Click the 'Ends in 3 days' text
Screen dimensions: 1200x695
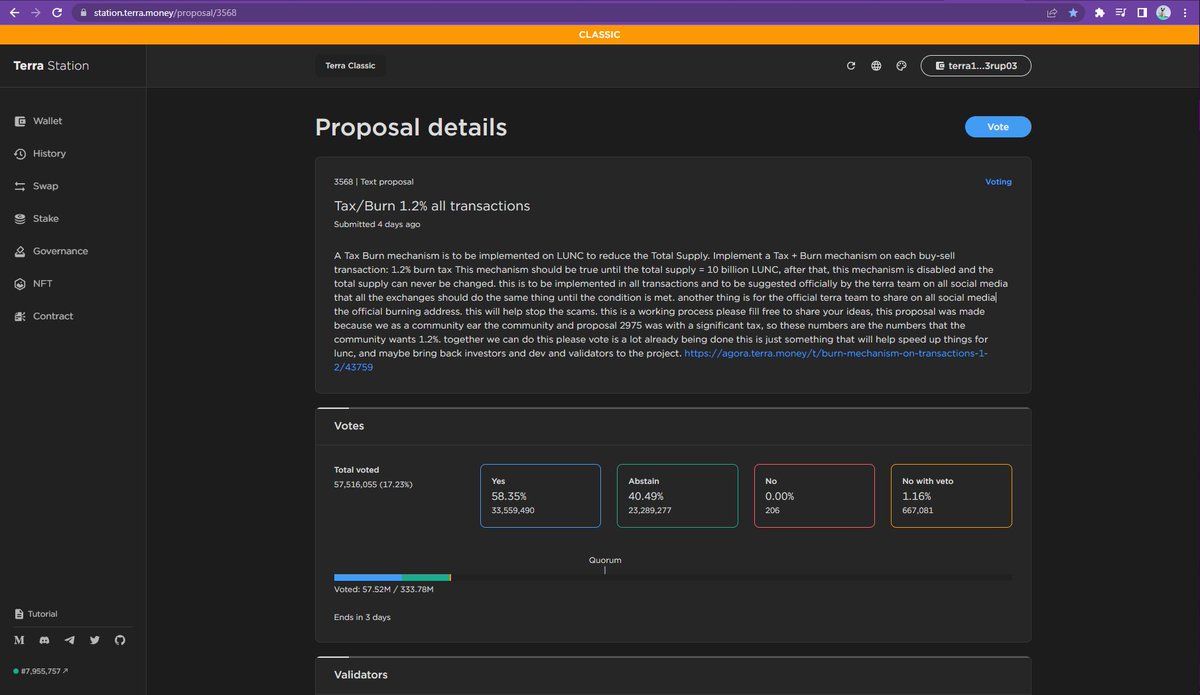tap(362, 617)
